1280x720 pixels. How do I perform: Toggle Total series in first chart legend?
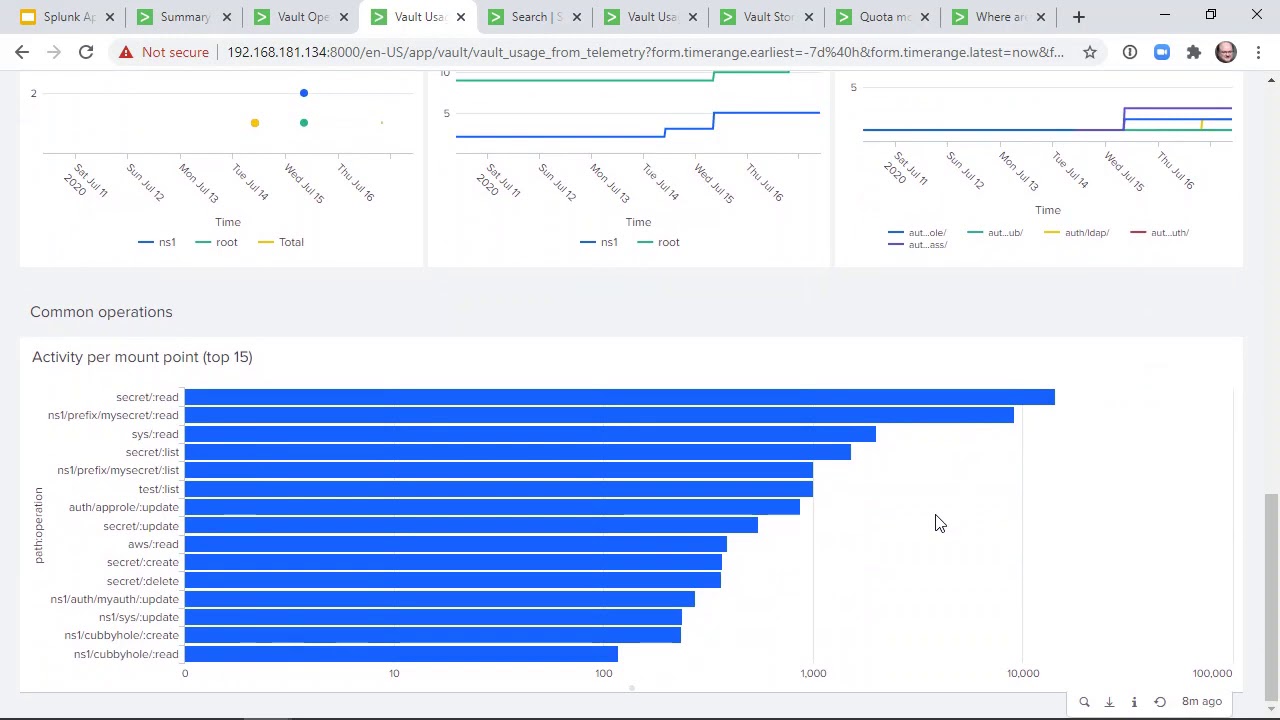click(x=281, y=242)
